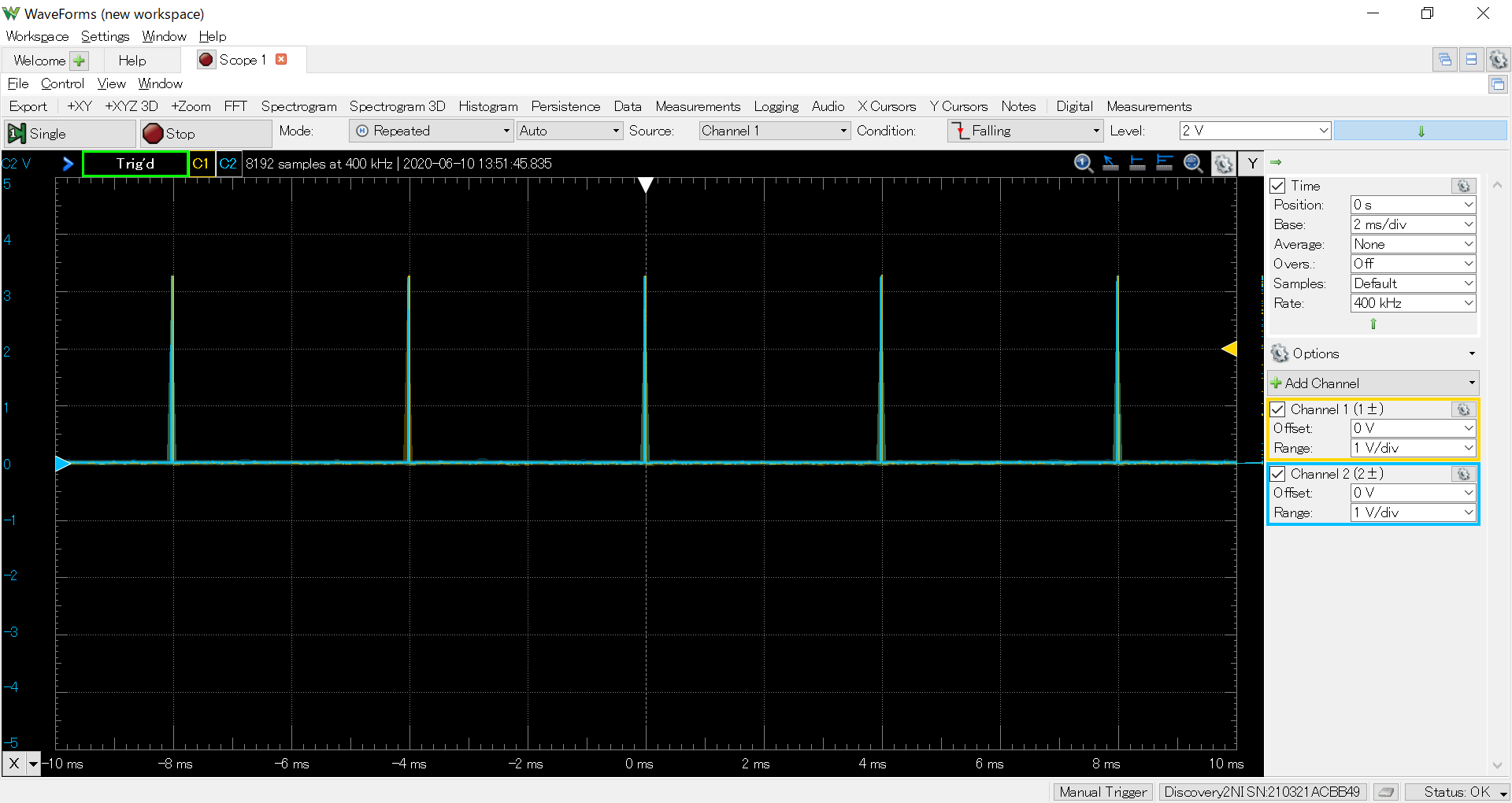Click the +Zoom toolbar item
The height and width of the screenshot is (803, 1512).
click(191, 106)
